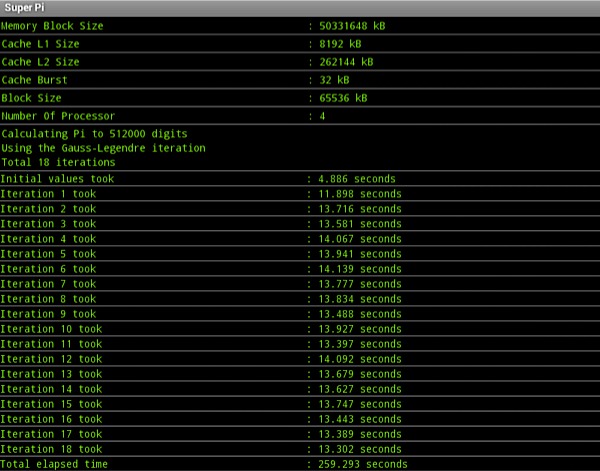Click the 13.927 seconds value for Iteration 10

click(359, 329)
